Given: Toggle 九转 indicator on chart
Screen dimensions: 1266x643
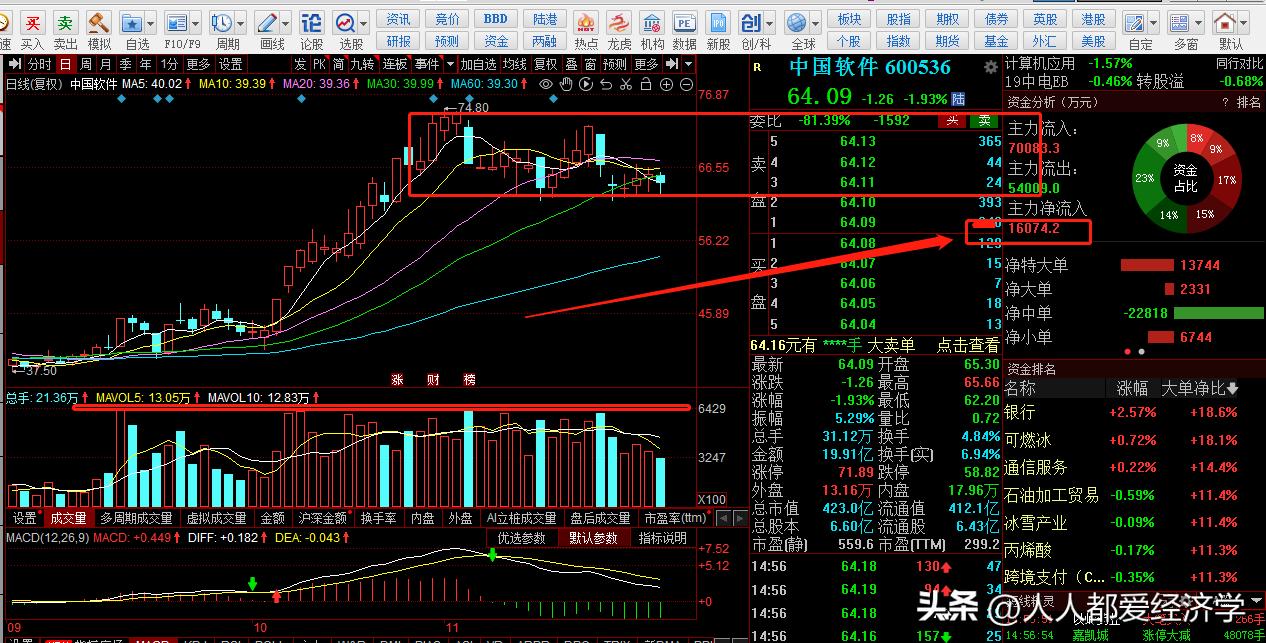Looking at the screenshot, I should pyautogui.click(x=363, y=64).
